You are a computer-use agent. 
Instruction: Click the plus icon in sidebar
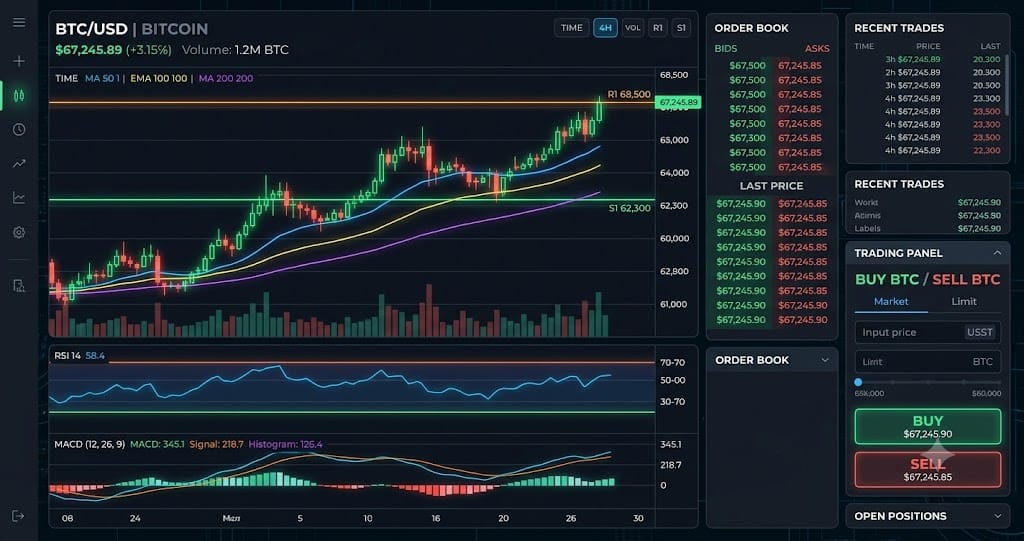click(x=19, y=61)
